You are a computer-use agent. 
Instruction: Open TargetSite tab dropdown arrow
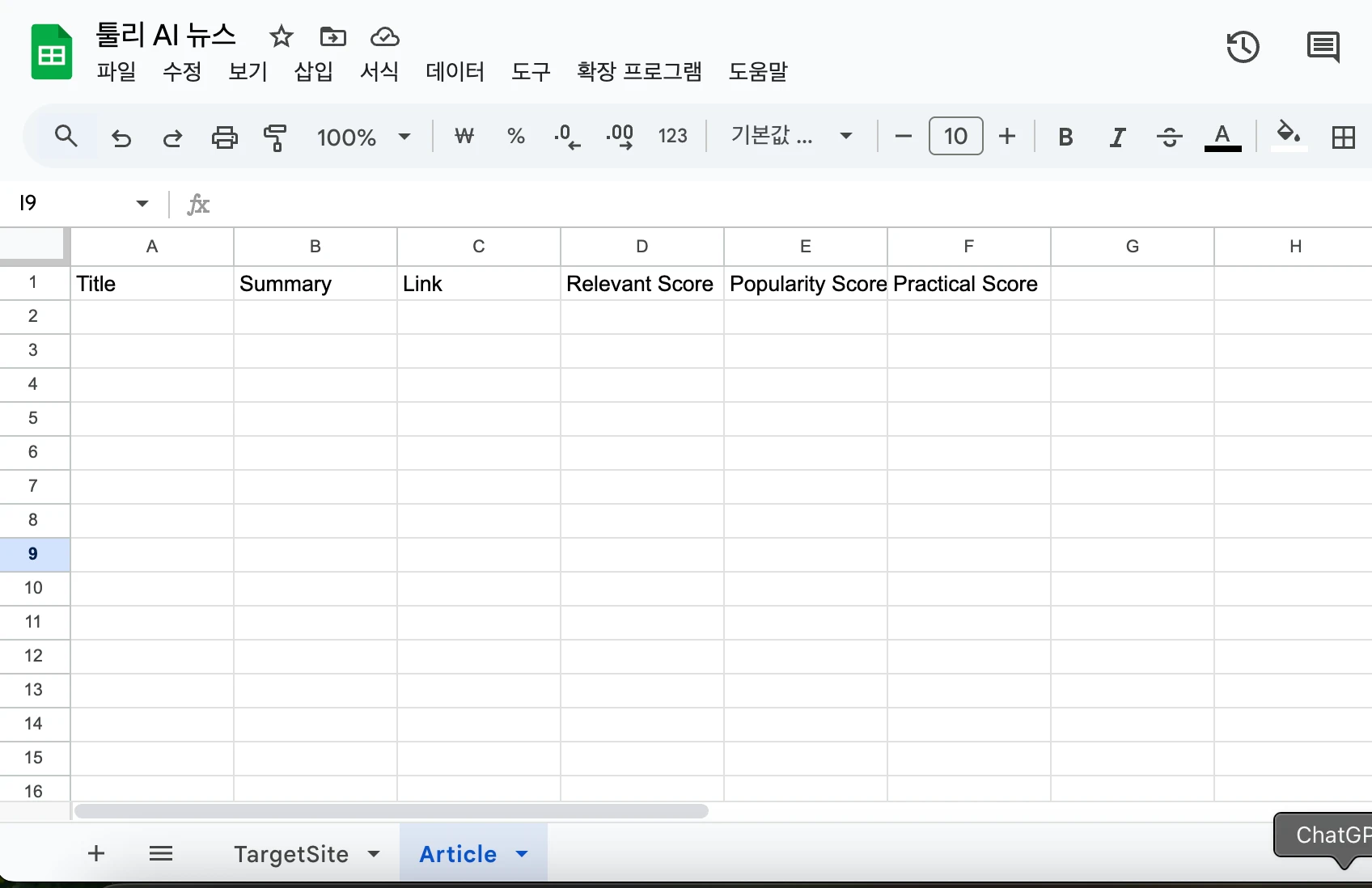coord(374,854)
